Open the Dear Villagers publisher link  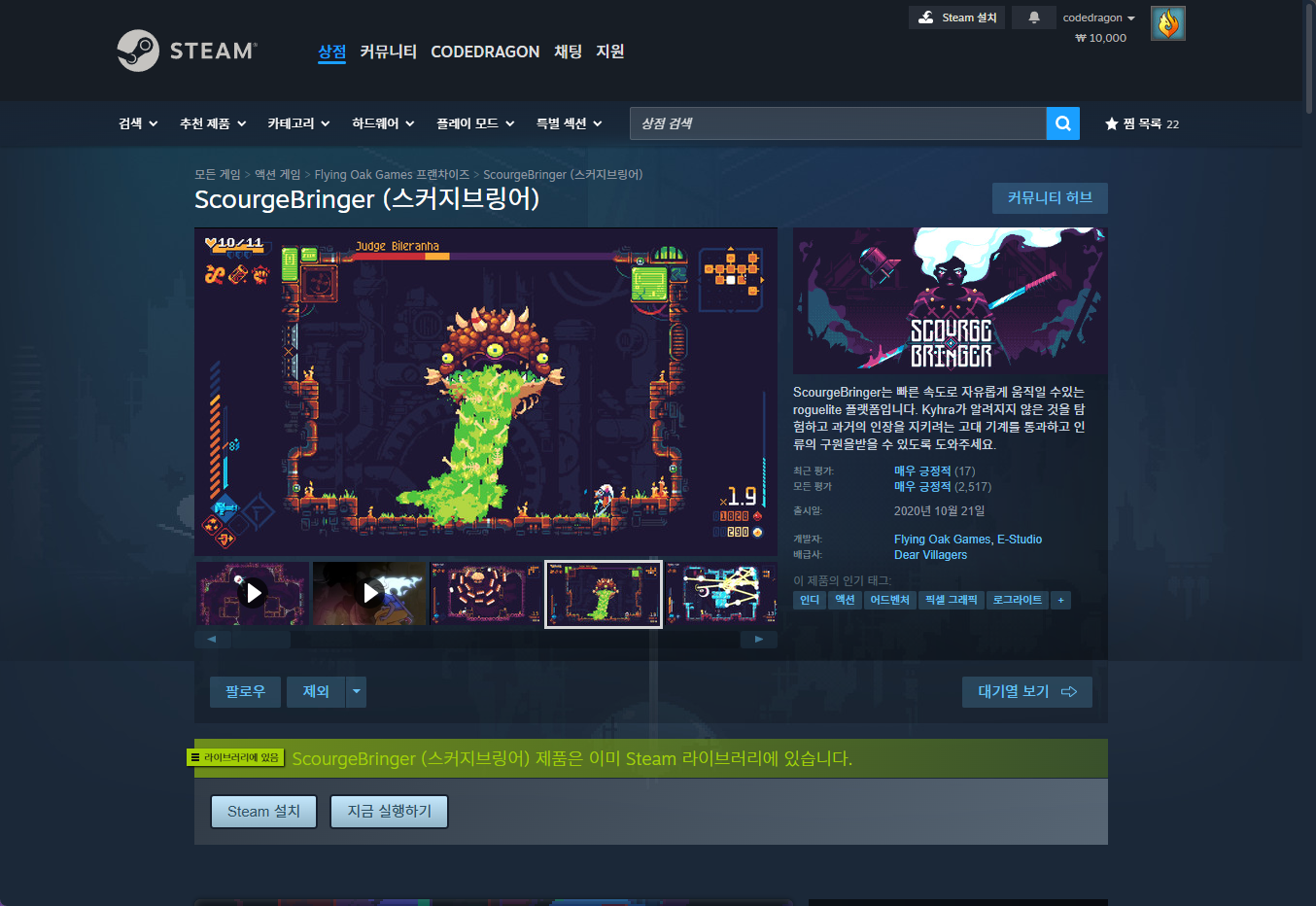click(930, 555)
